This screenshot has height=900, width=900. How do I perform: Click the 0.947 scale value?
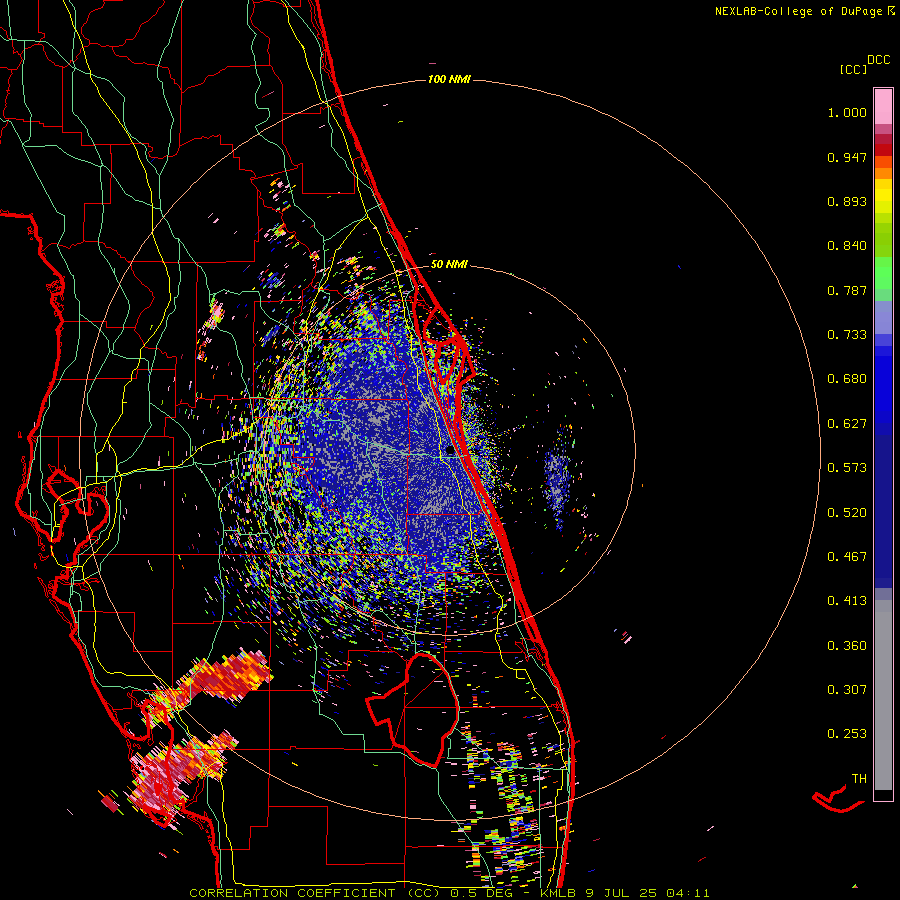tap(847, 157)
